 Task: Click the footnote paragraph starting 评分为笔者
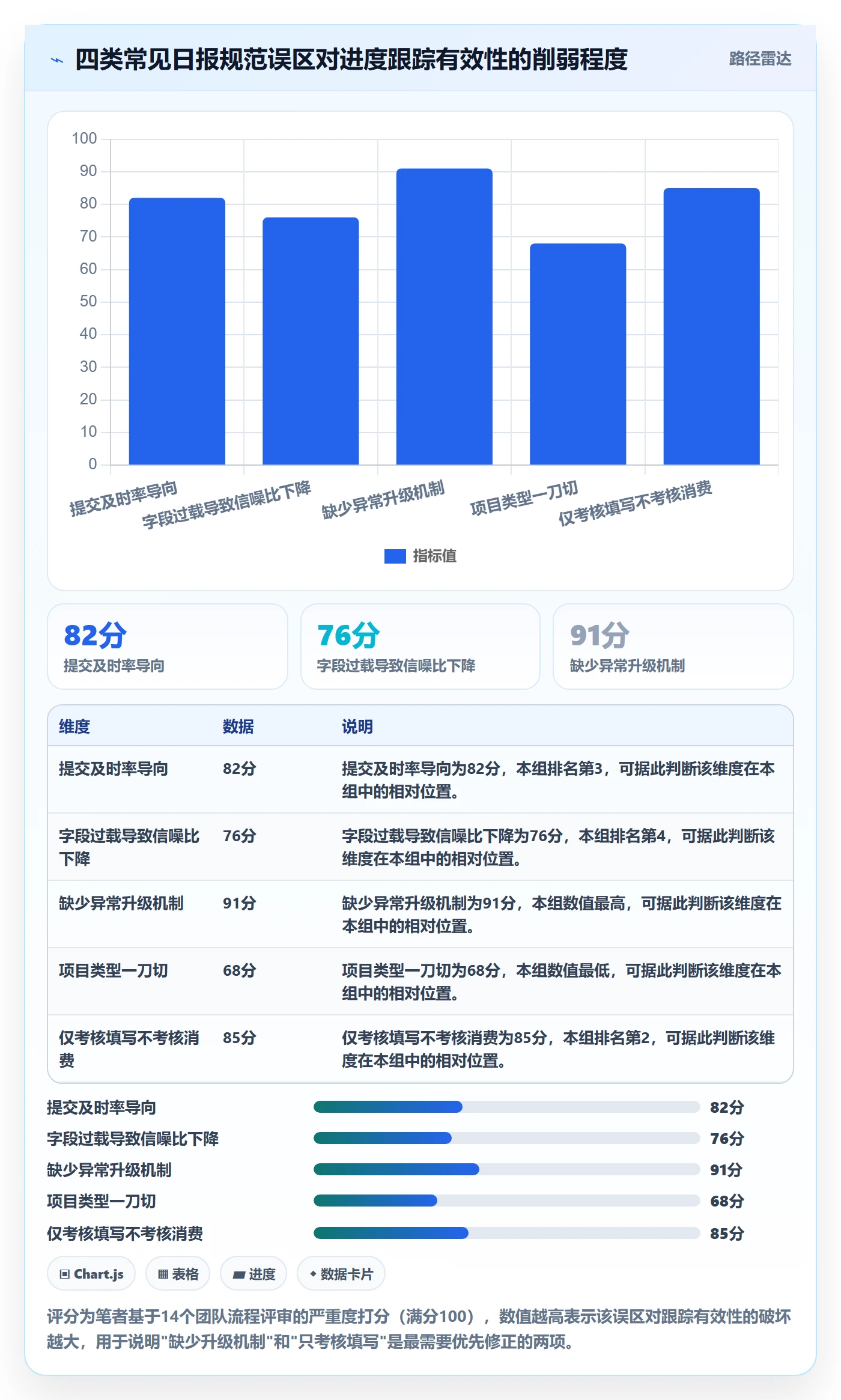pyautogui.click(x=419, y=1328)
